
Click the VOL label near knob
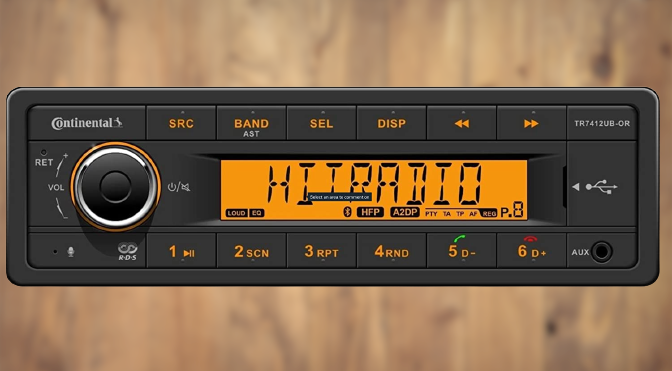[56, 187]
